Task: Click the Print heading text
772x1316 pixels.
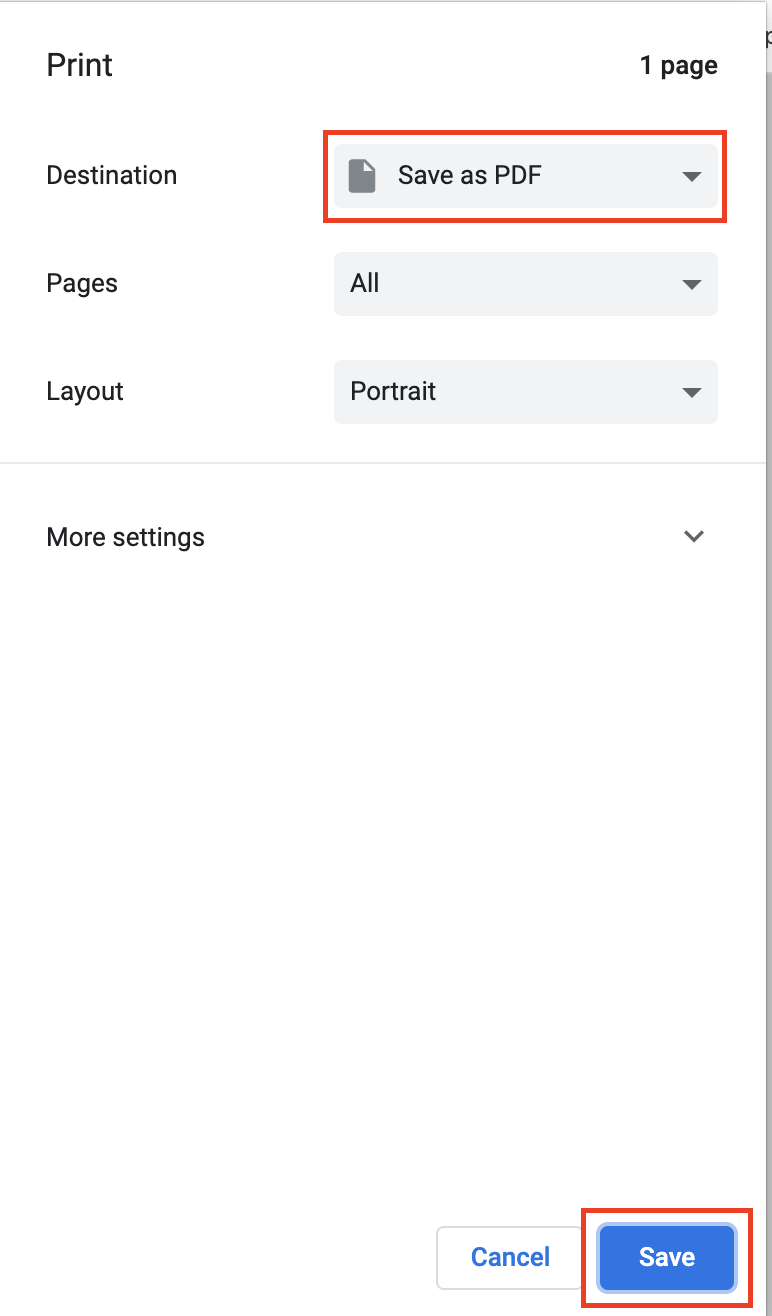Action: (79, 65)
